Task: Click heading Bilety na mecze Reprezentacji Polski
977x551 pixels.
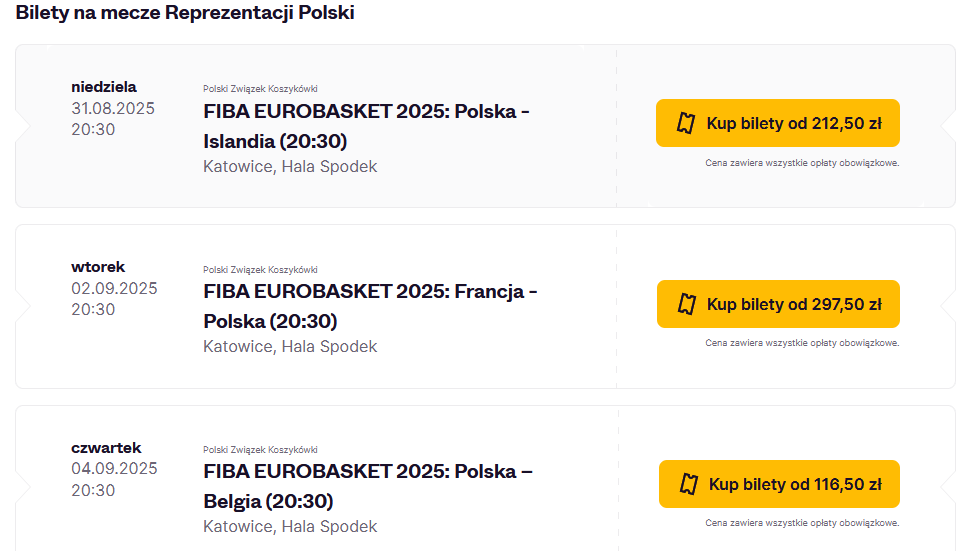Action: (185, 13)
